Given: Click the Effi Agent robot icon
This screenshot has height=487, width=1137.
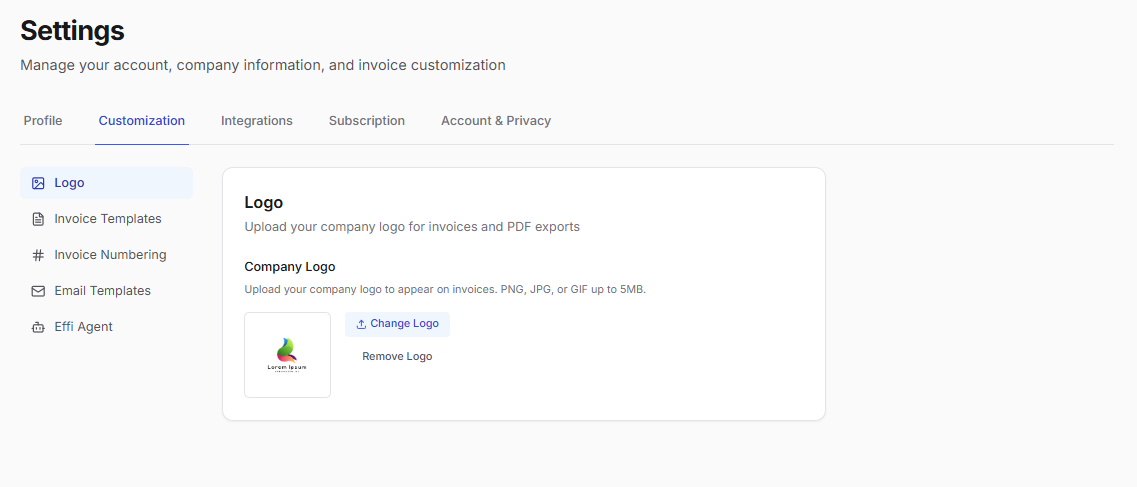Looking at the screenshot, I should click(38, 327).
